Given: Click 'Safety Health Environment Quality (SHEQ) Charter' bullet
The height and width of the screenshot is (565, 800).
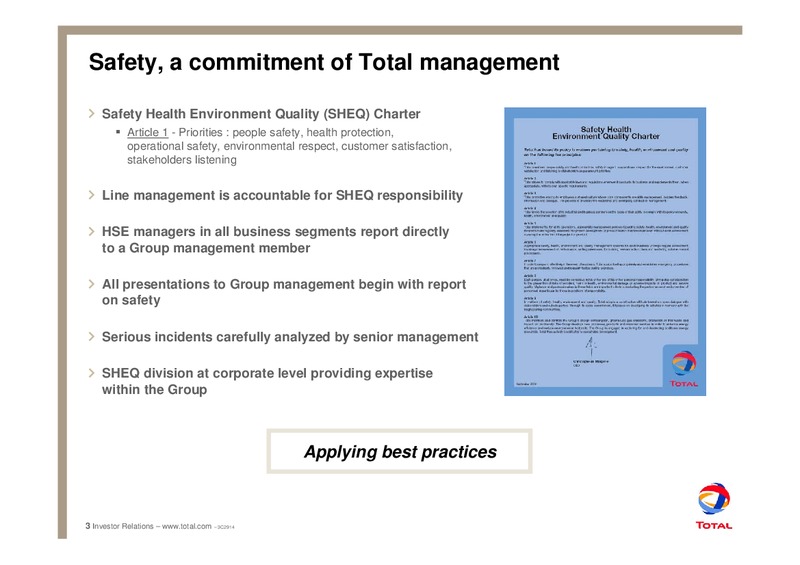Looking at the screenshot, I should point(261,113).
